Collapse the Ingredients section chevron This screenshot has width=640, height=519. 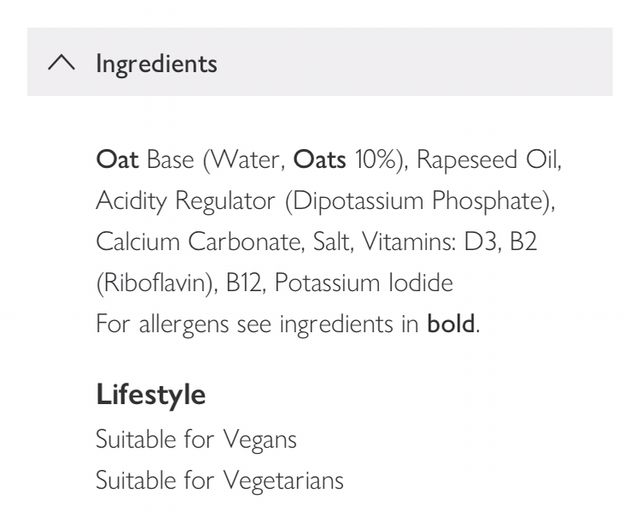click(x=61, y=63)
